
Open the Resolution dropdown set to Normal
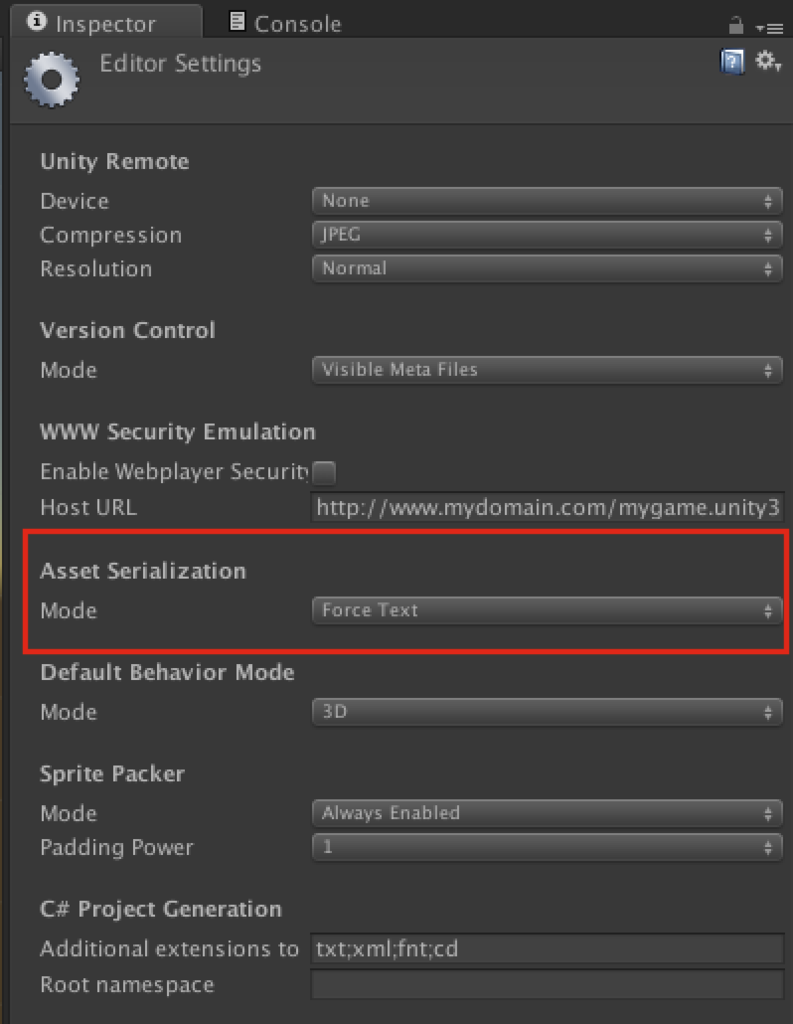click(547, 268)
